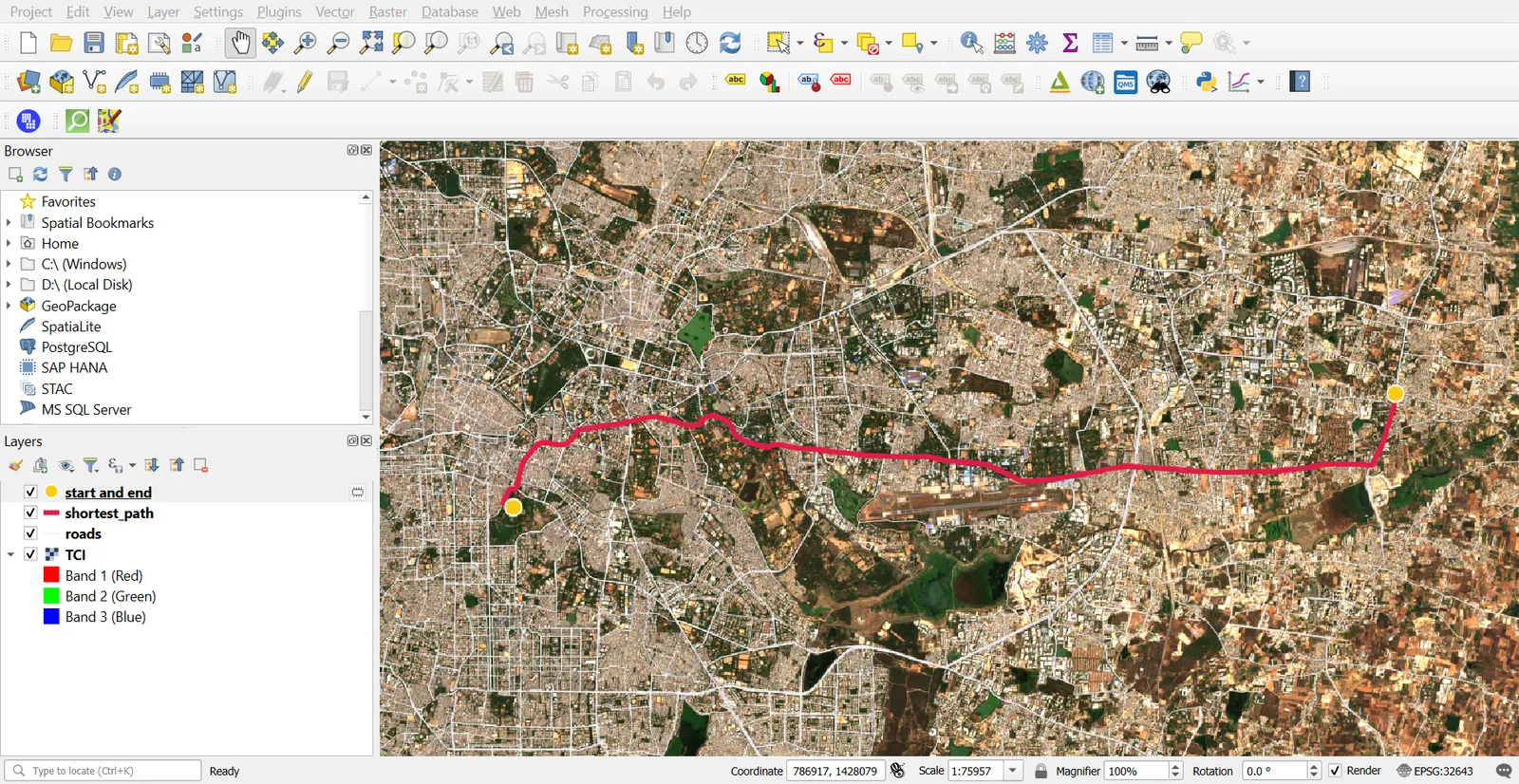
Task: Open Data Source Manager icon
Action: 28,82
